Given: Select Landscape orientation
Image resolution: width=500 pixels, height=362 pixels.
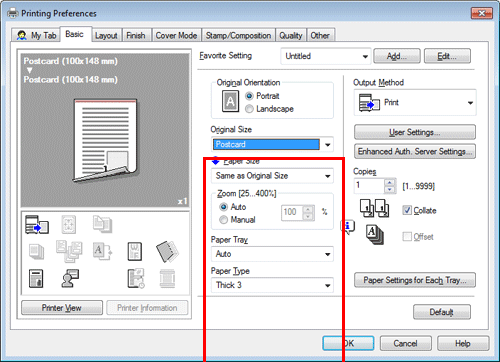Looking at the screenshot, I should [249, 109].
